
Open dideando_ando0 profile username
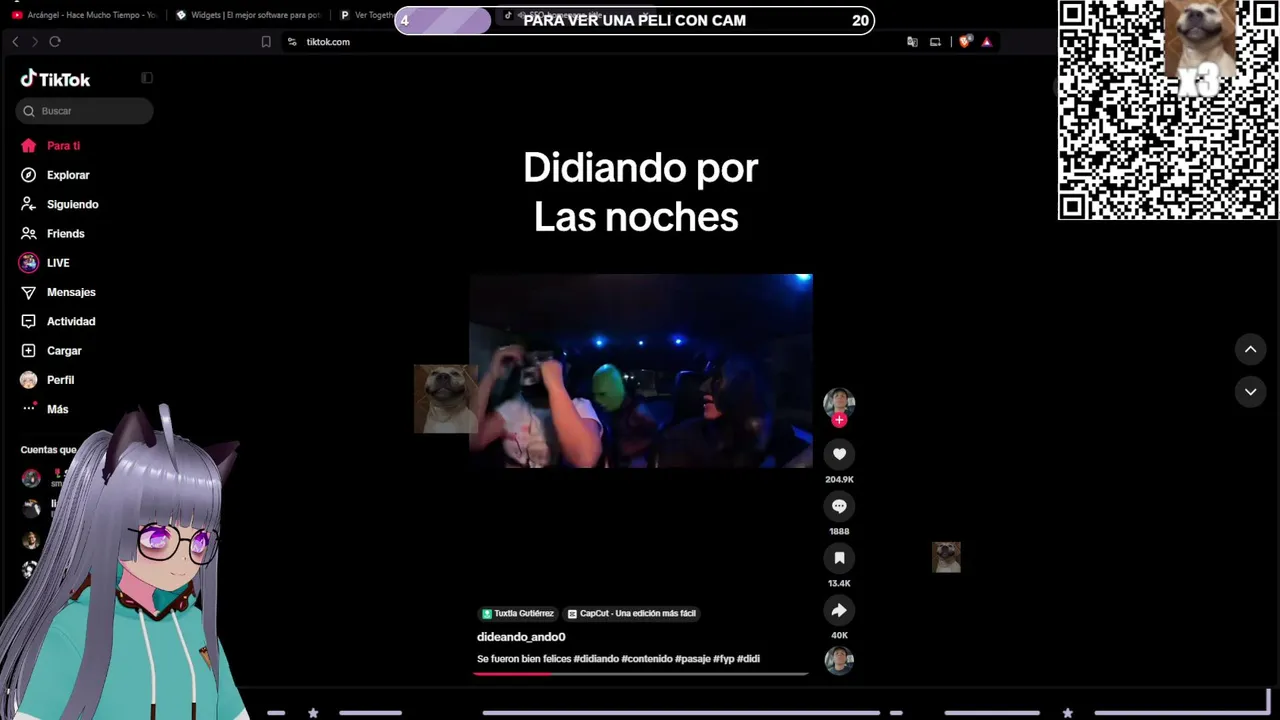(x=521, y=637)
